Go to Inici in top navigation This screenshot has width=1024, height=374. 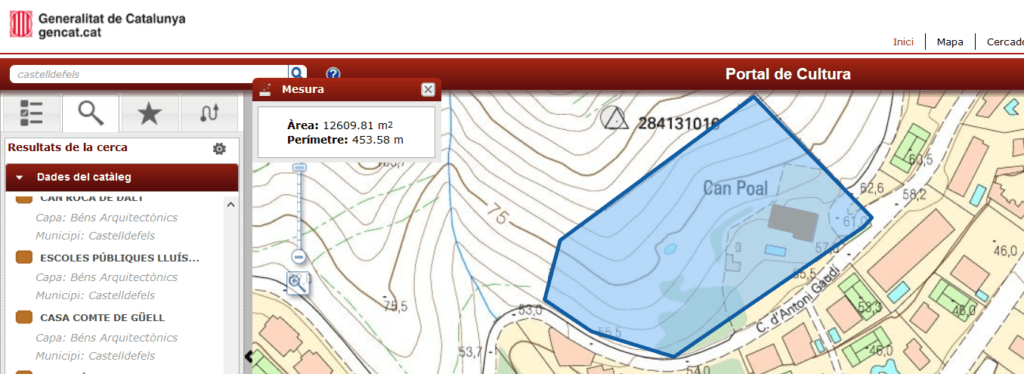click(903, 42)
